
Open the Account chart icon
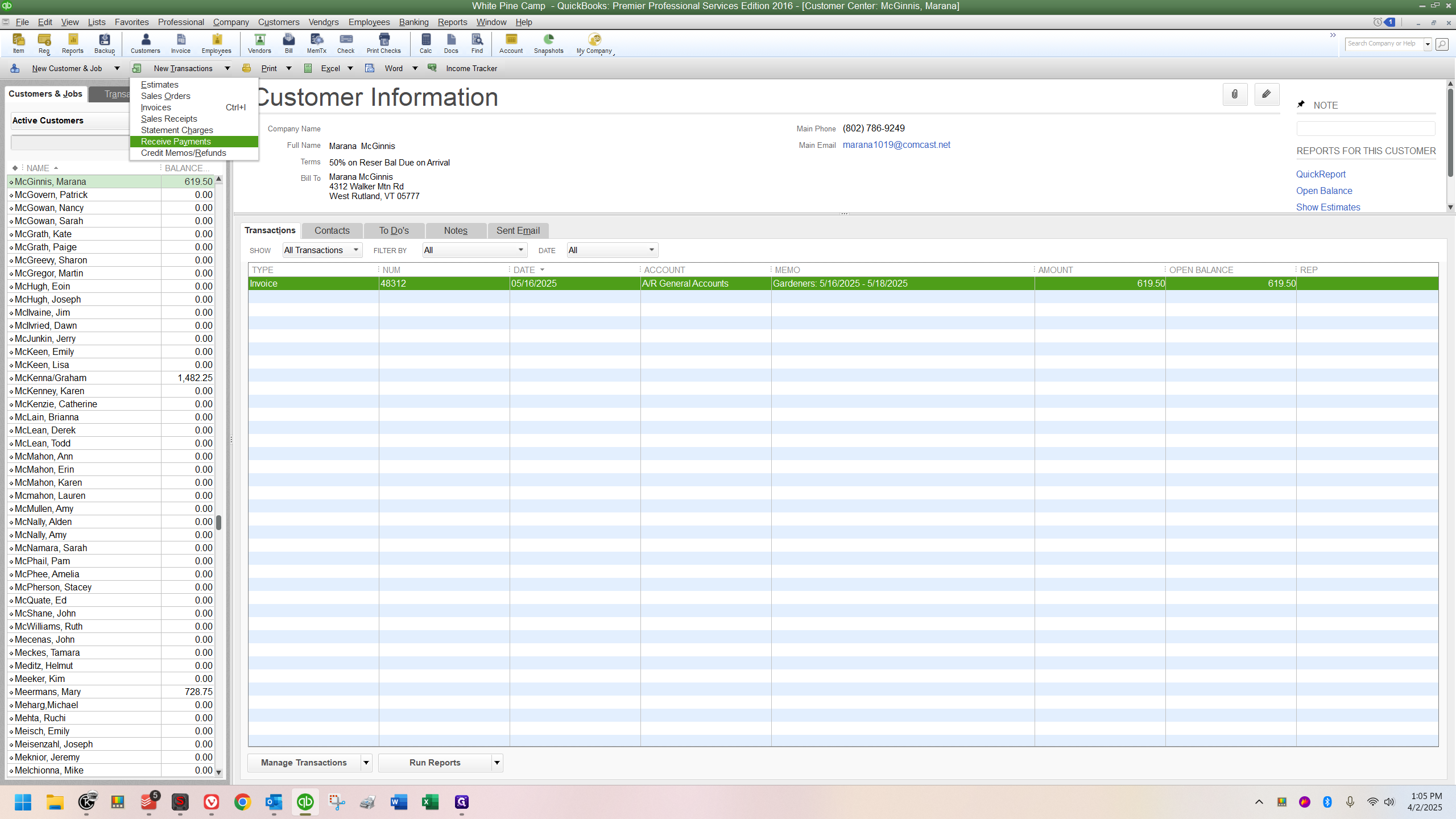(511, 43)
